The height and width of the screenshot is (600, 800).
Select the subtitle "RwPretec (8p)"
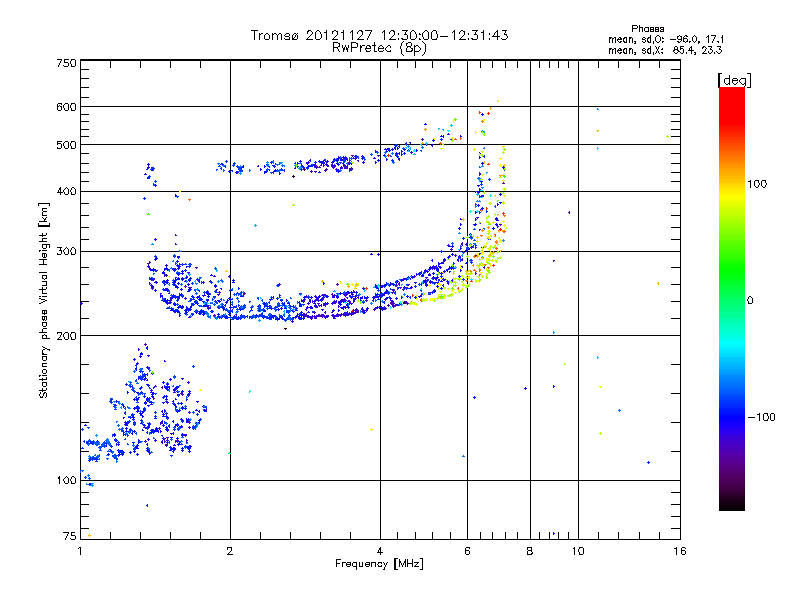379,48
